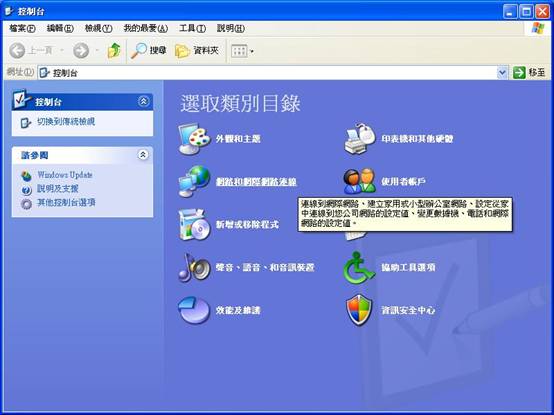Screen dimensions: 554x415
Task: Open the 工具(T) menu
Action: pos(192,28)
